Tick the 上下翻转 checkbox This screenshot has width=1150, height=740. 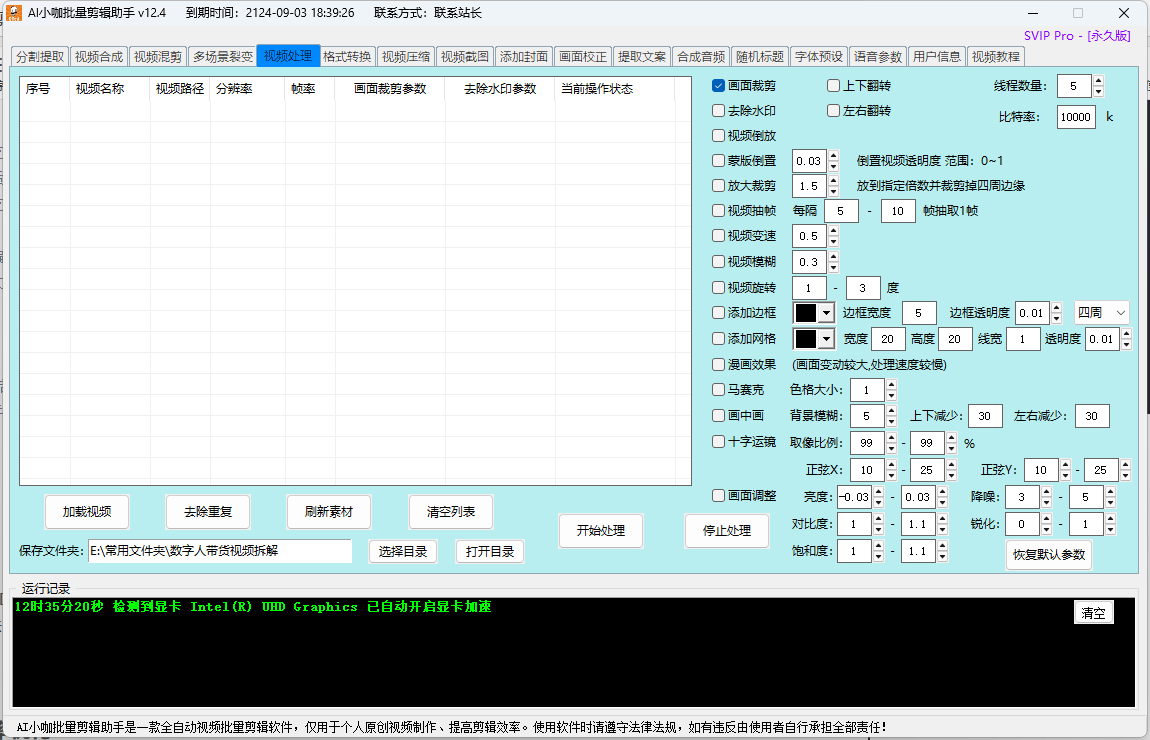coord(833,86)
